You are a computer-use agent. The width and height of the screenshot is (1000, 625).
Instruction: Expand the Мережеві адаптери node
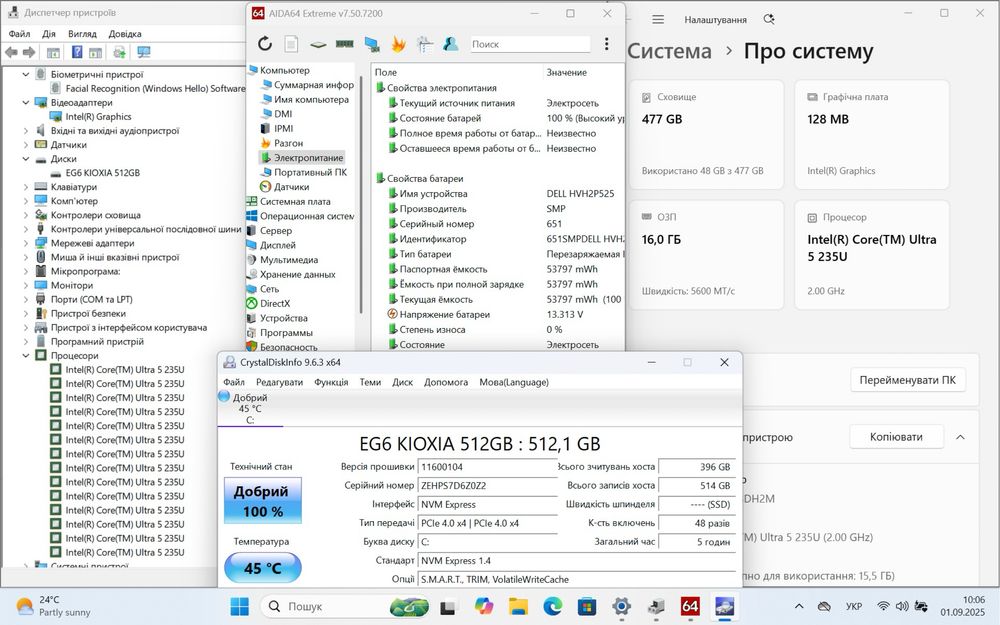(x=26, y=243)
